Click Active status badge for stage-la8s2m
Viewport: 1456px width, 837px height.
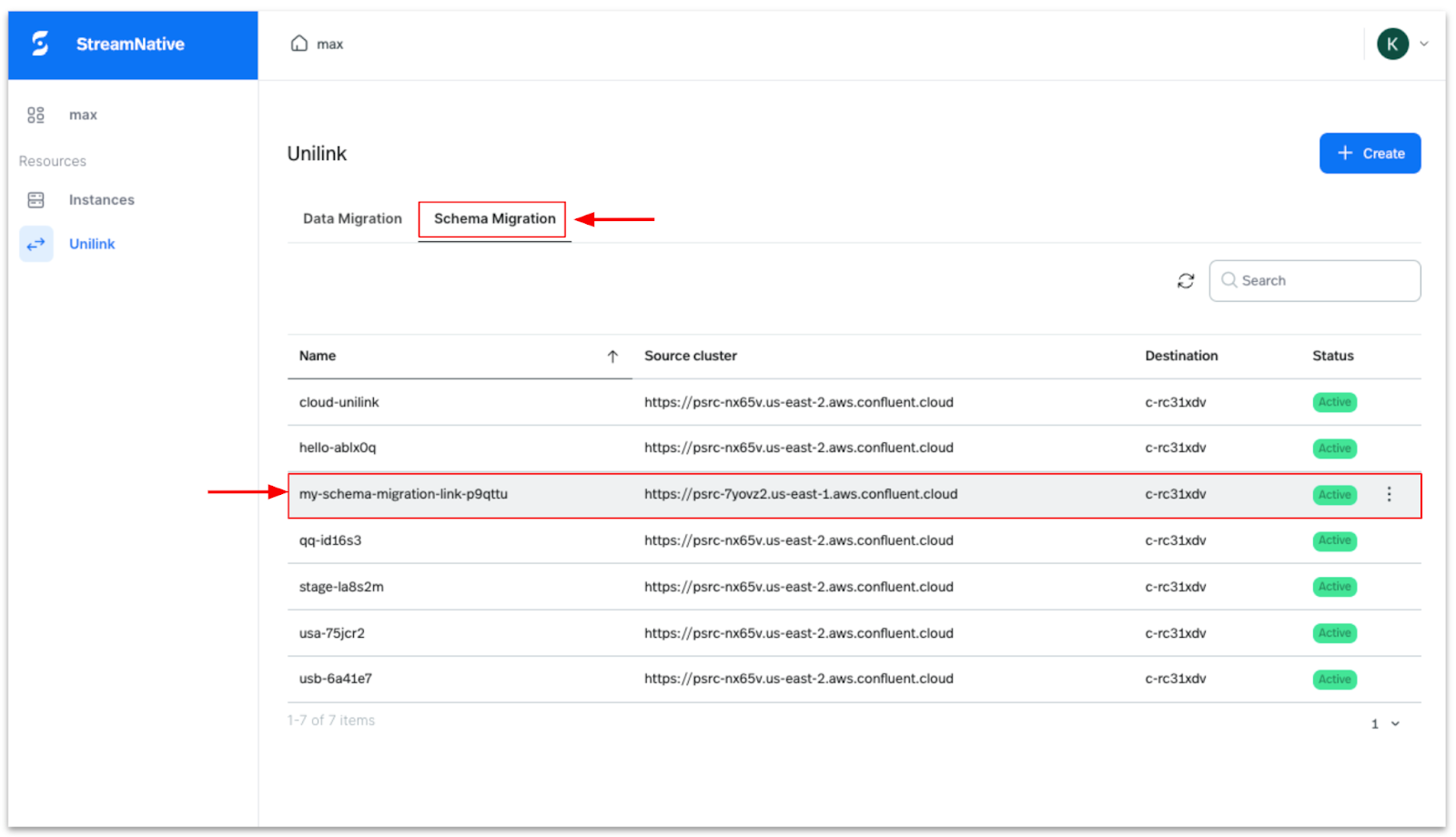tap(1333, 587)
